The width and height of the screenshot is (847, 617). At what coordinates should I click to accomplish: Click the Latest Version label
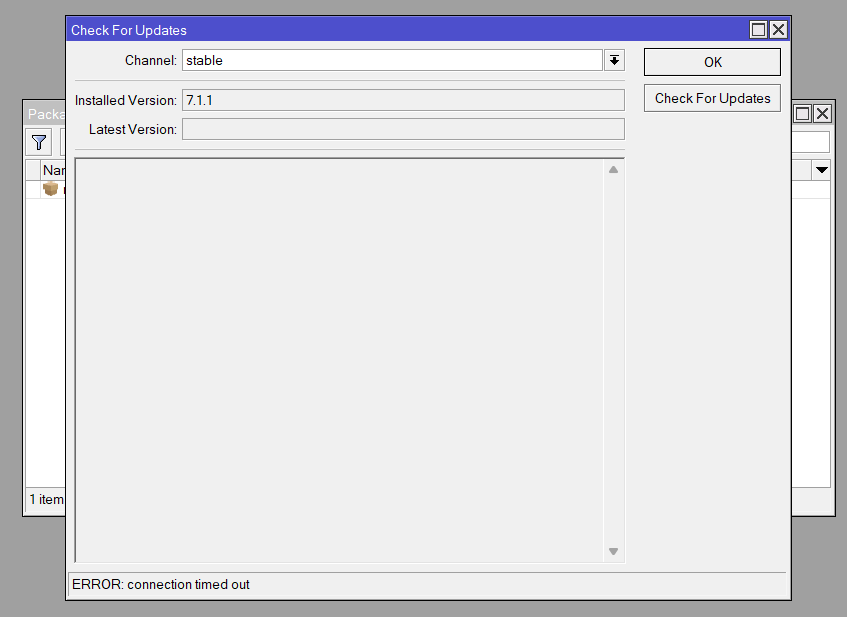tap(133, 130)
